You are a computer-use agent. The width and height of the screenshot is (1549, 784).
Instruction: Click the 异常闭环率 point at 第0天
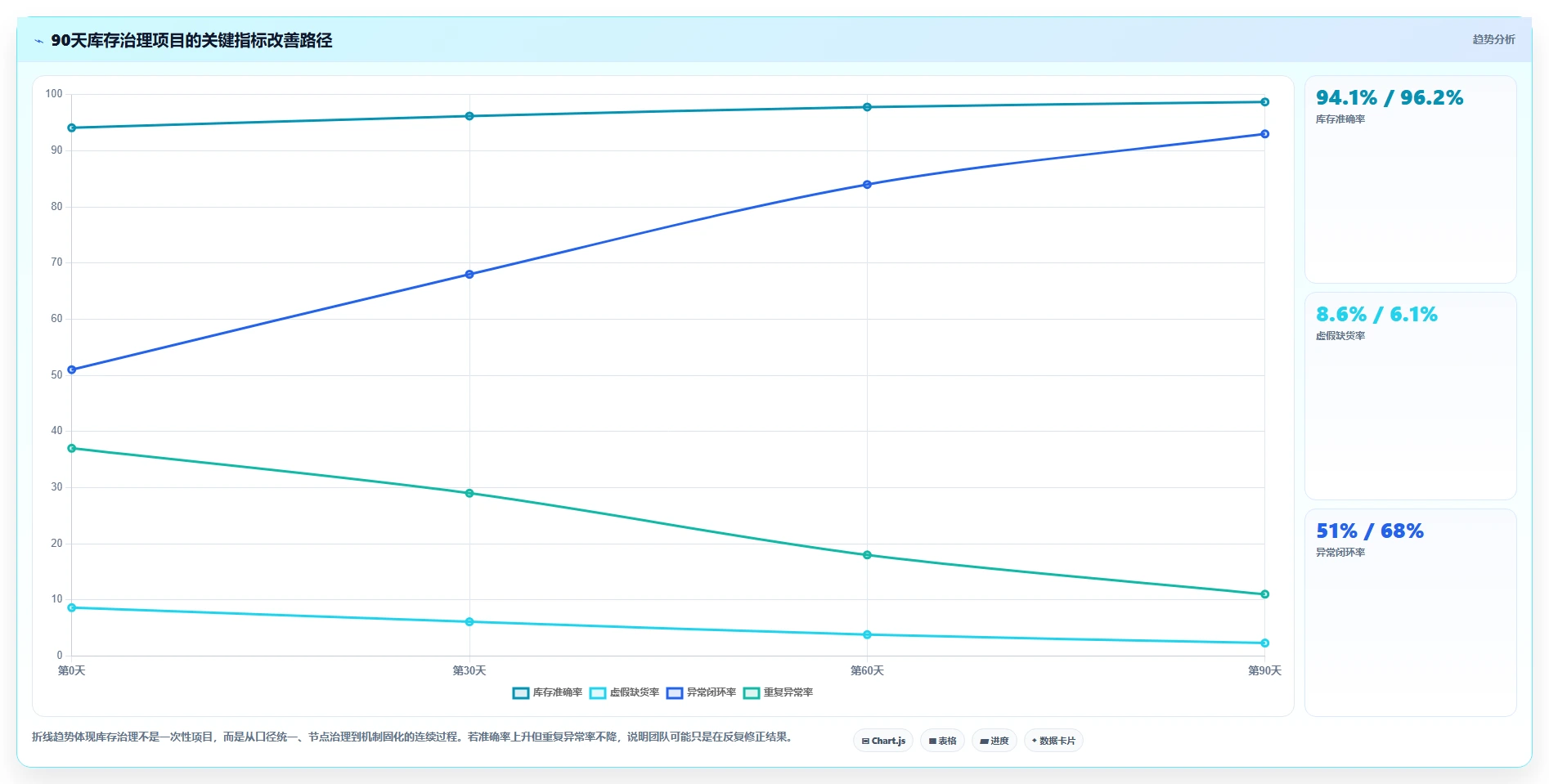pos(72,370)
